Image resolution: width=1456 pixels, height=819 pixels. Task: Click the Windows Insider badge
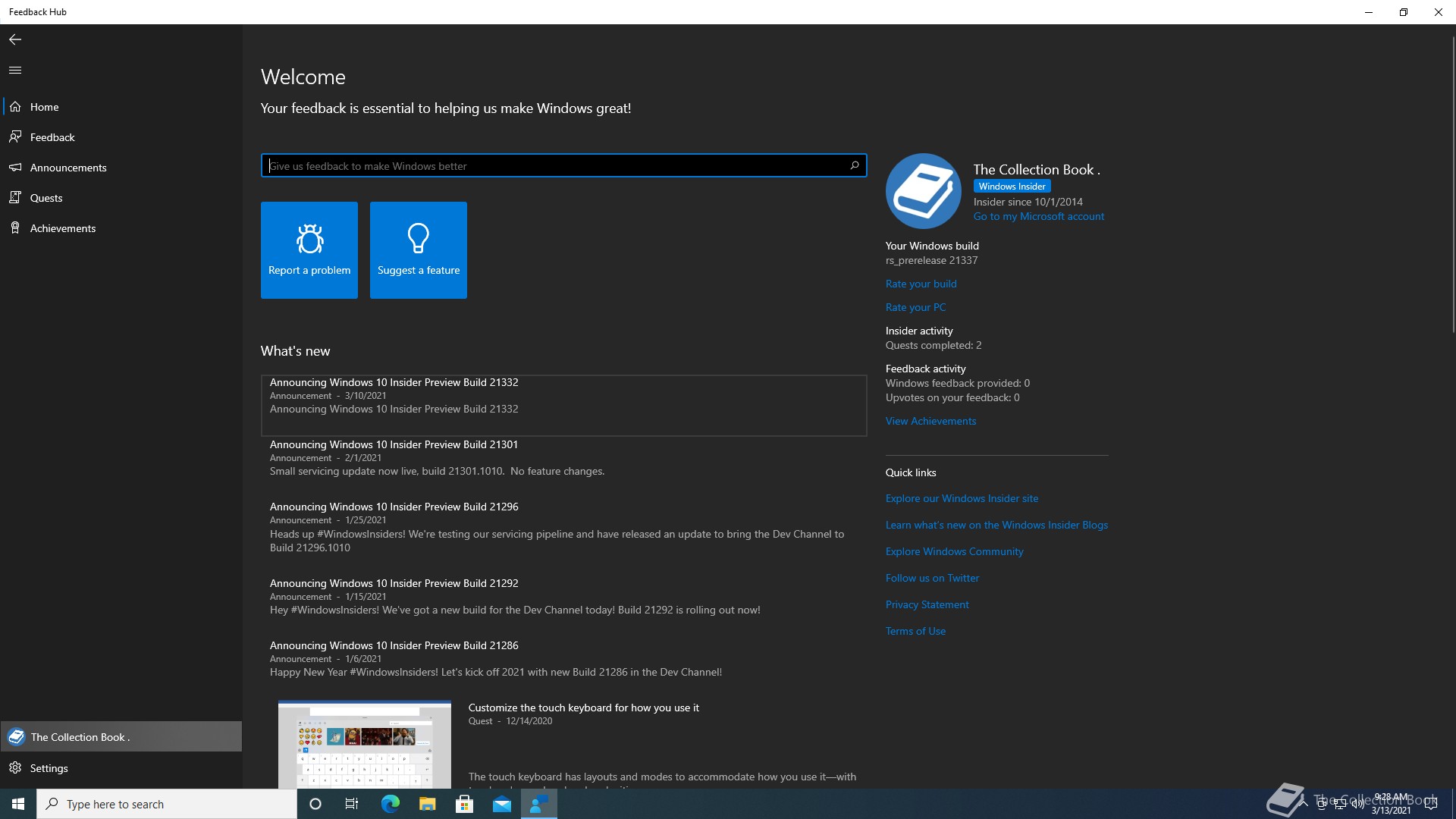coord(1012,187)
